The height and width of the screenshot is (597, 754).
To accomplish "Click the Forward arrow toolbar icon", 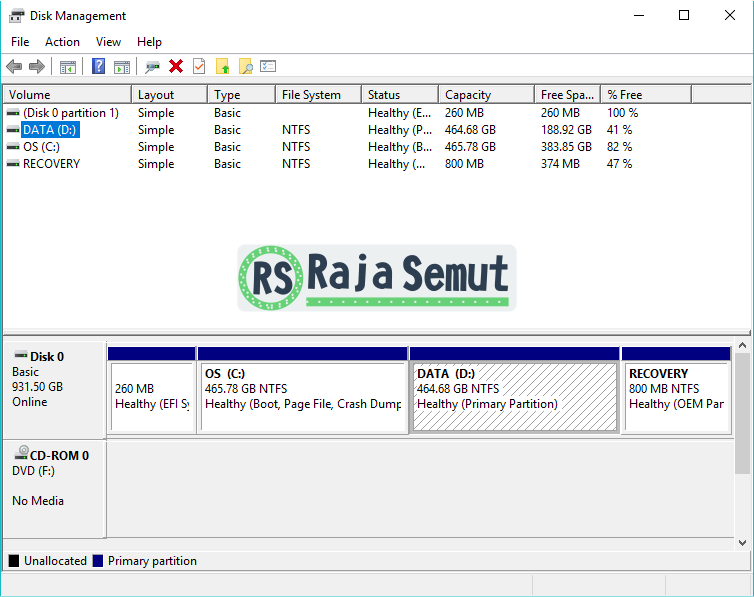I will pyautogui.click(x=37, y=66).
